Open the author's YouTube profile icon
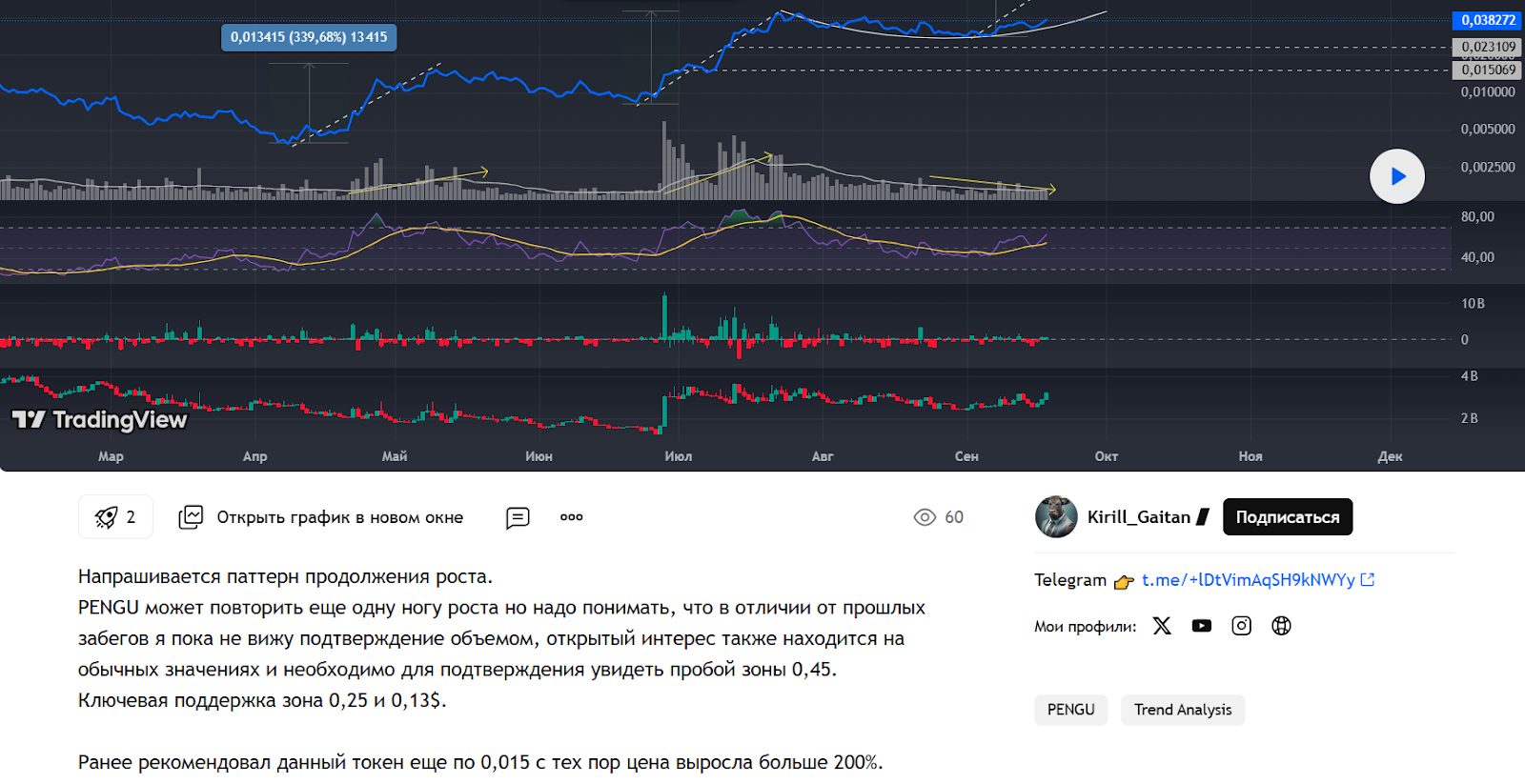 point(1202,626)
